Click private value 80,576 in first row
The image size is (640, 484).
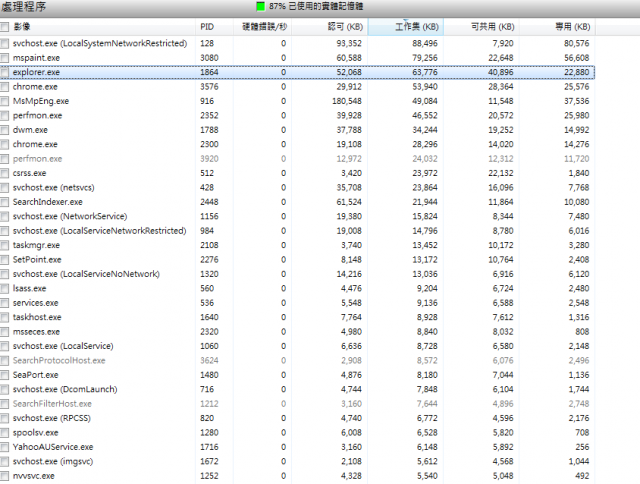tap(576, 43)
